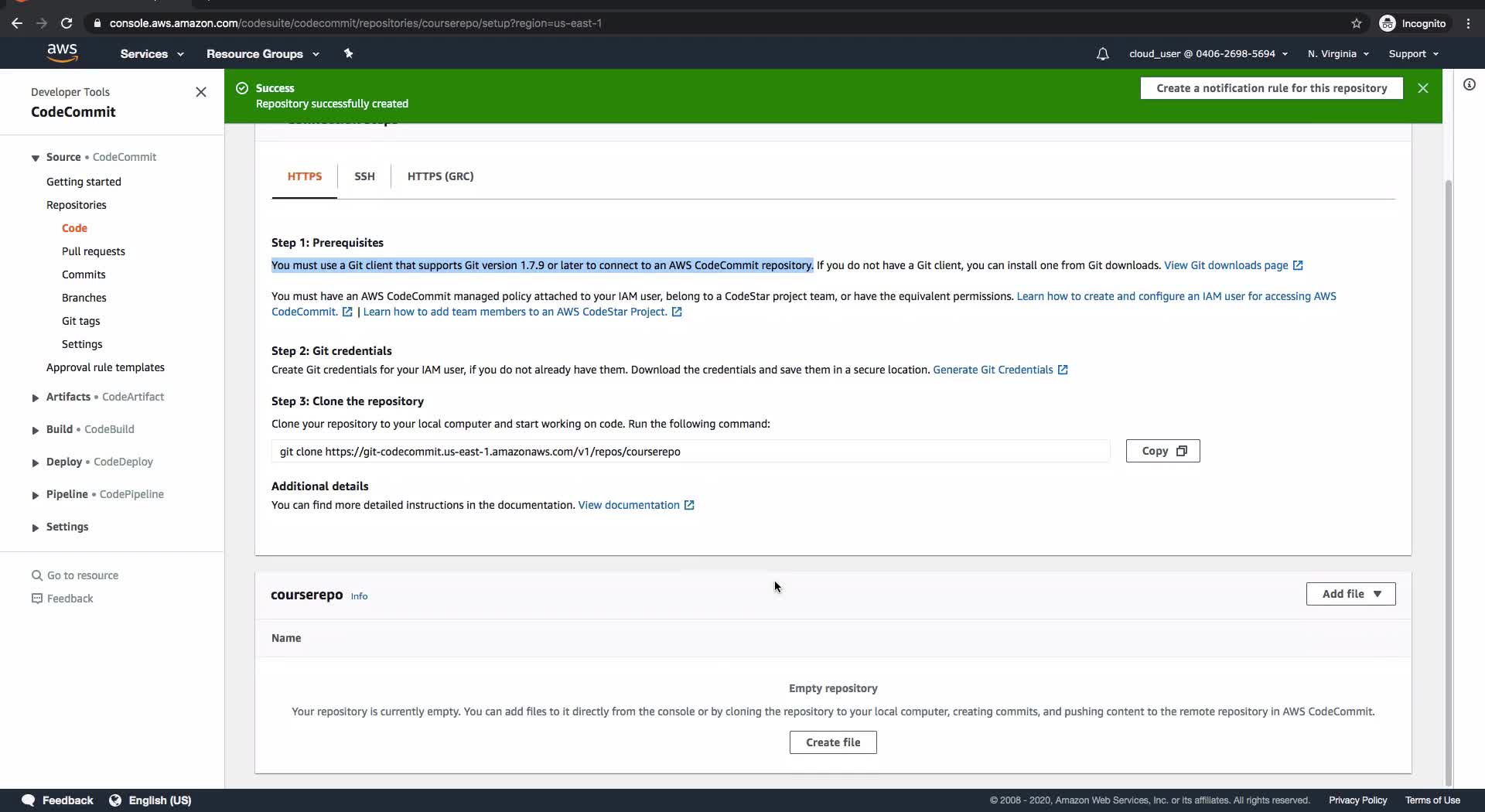Open external icon next to View documentation

point(689,505)
